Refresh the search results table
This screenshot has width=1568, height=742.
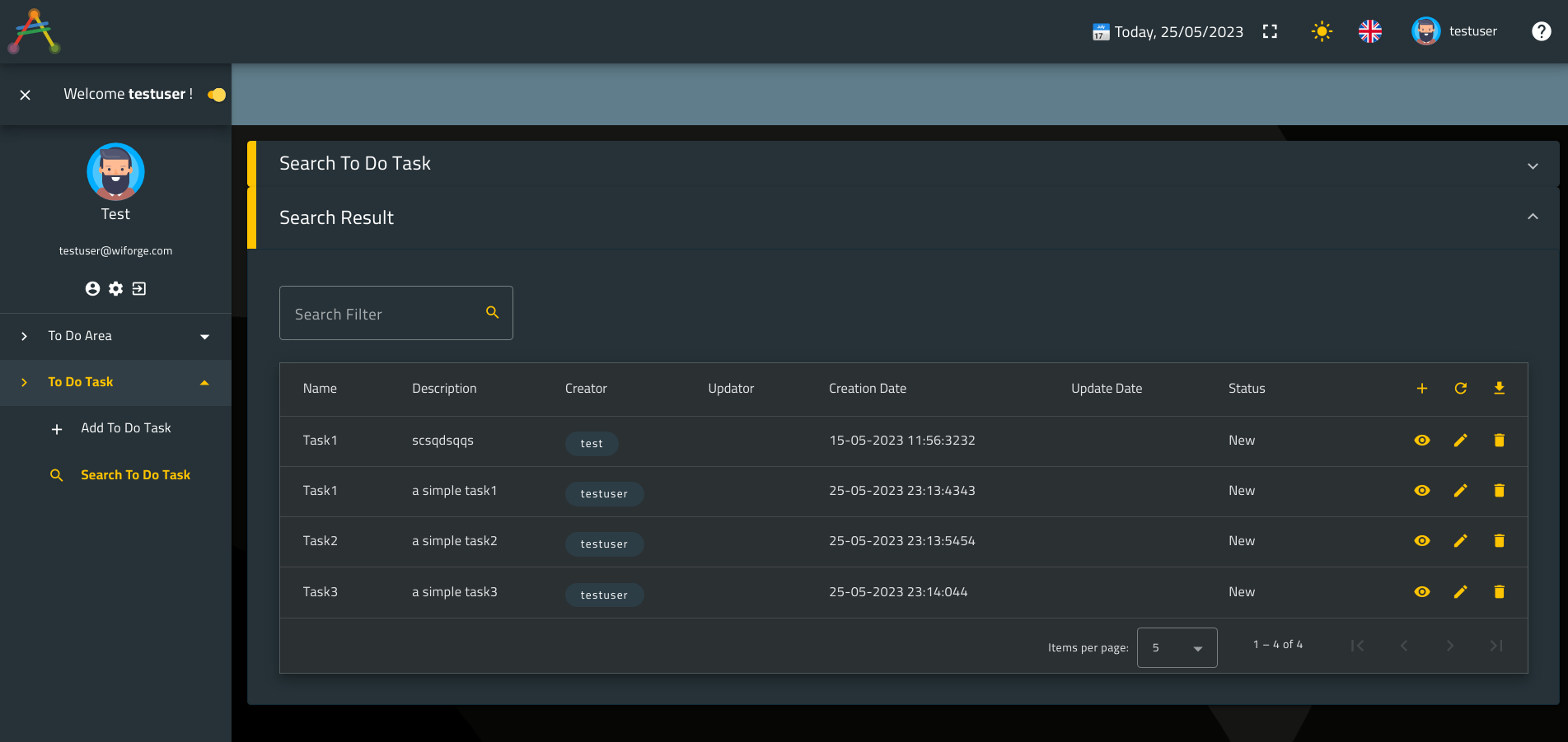click(x=1460, y=389)
